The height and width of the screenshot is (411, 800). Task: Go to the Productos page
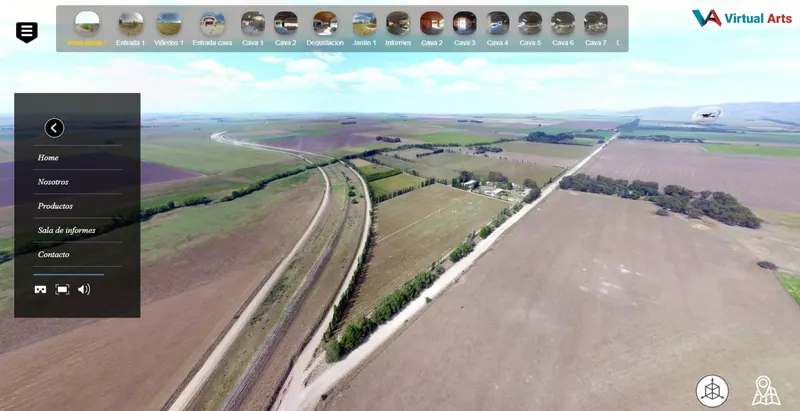pos(55,206)
